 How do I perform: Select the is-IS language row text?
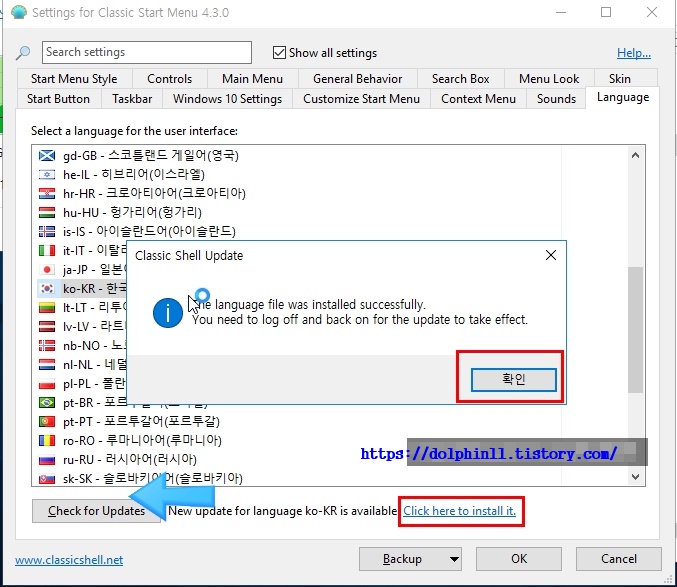(x=149, y=231)
